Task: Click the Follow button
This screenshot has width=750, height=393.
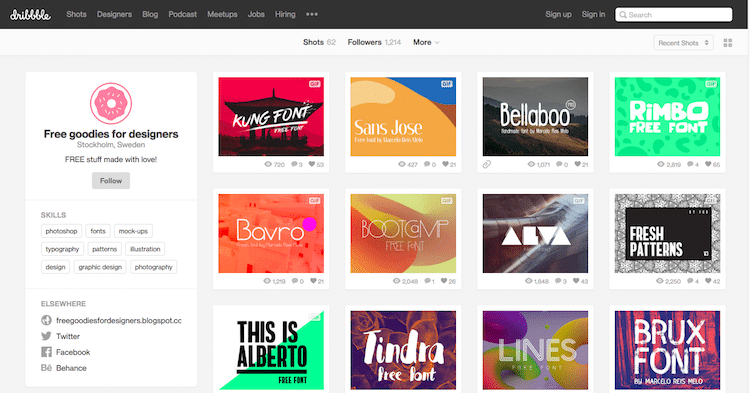Action: [111, 181]
